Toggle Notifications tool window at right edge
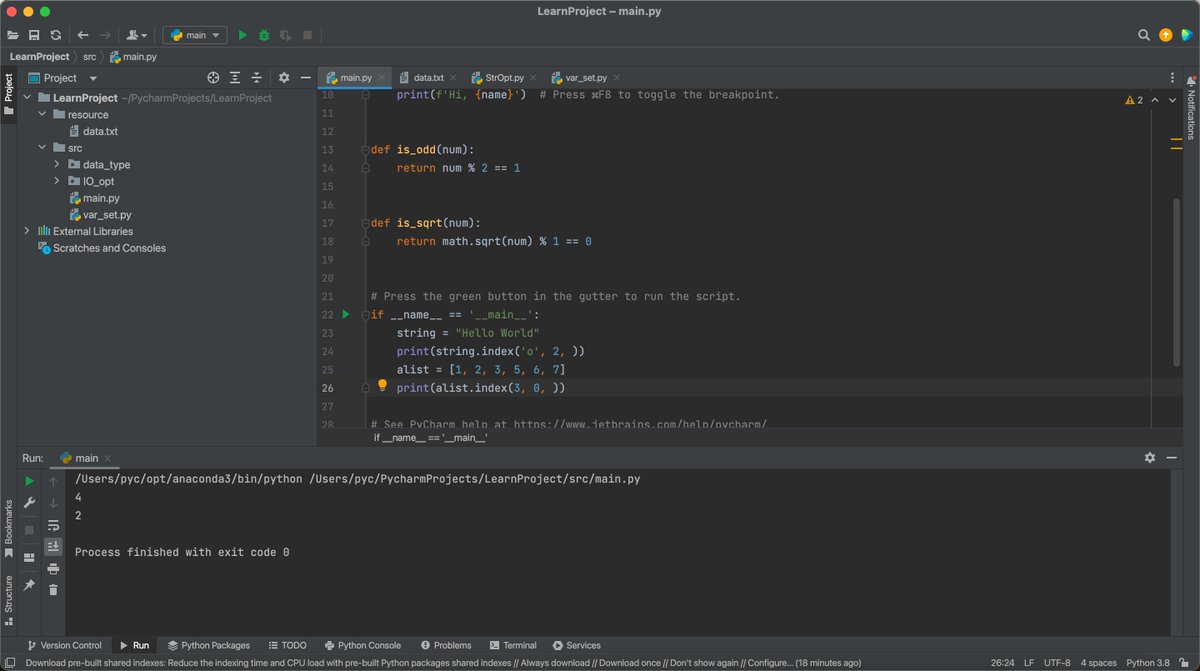The height and width of the screenshot is (671, 1200). pyautogui.click(x=1191, y=106)
